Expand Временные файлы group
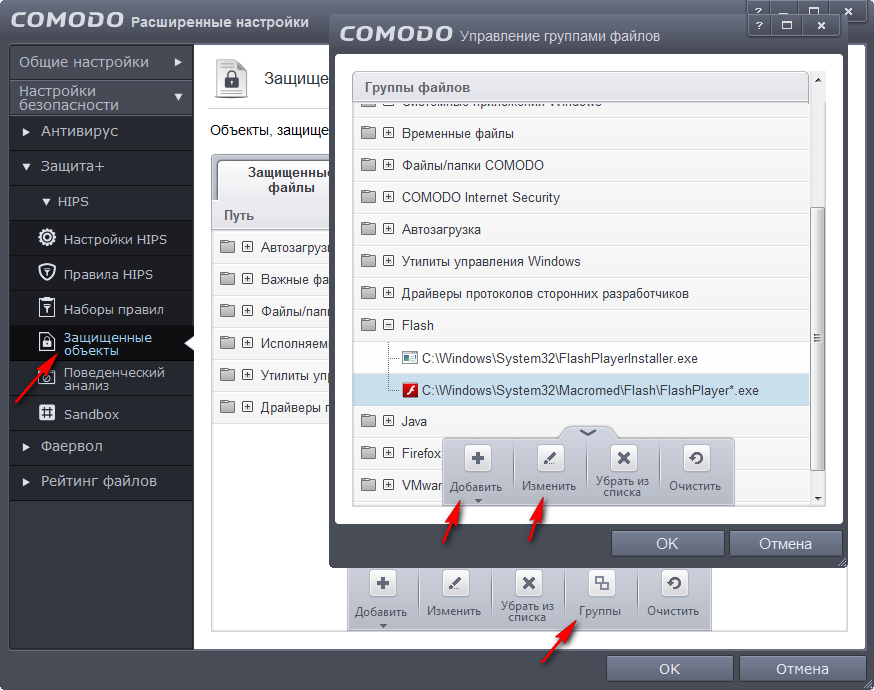 (389, 133)
